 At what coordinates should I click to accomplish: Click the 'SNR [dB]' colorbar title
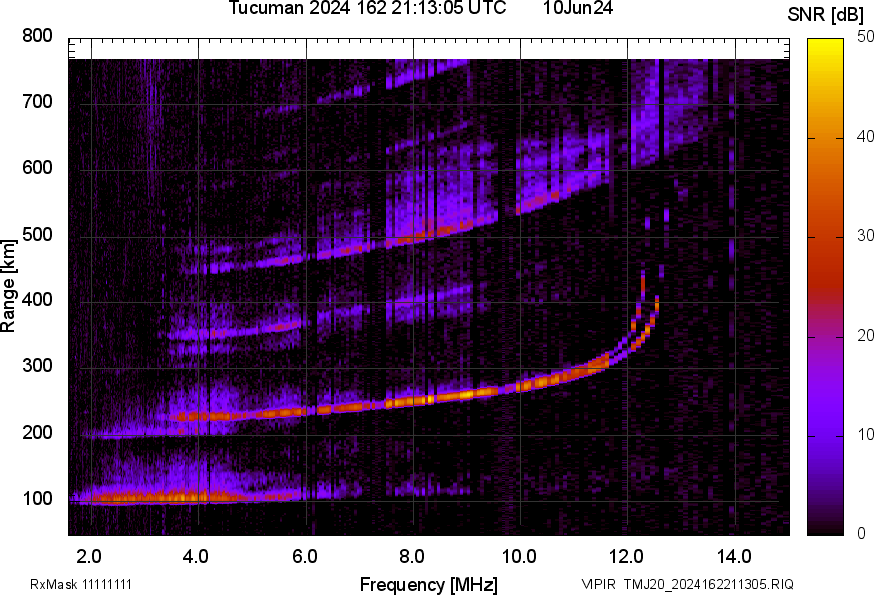825,15
